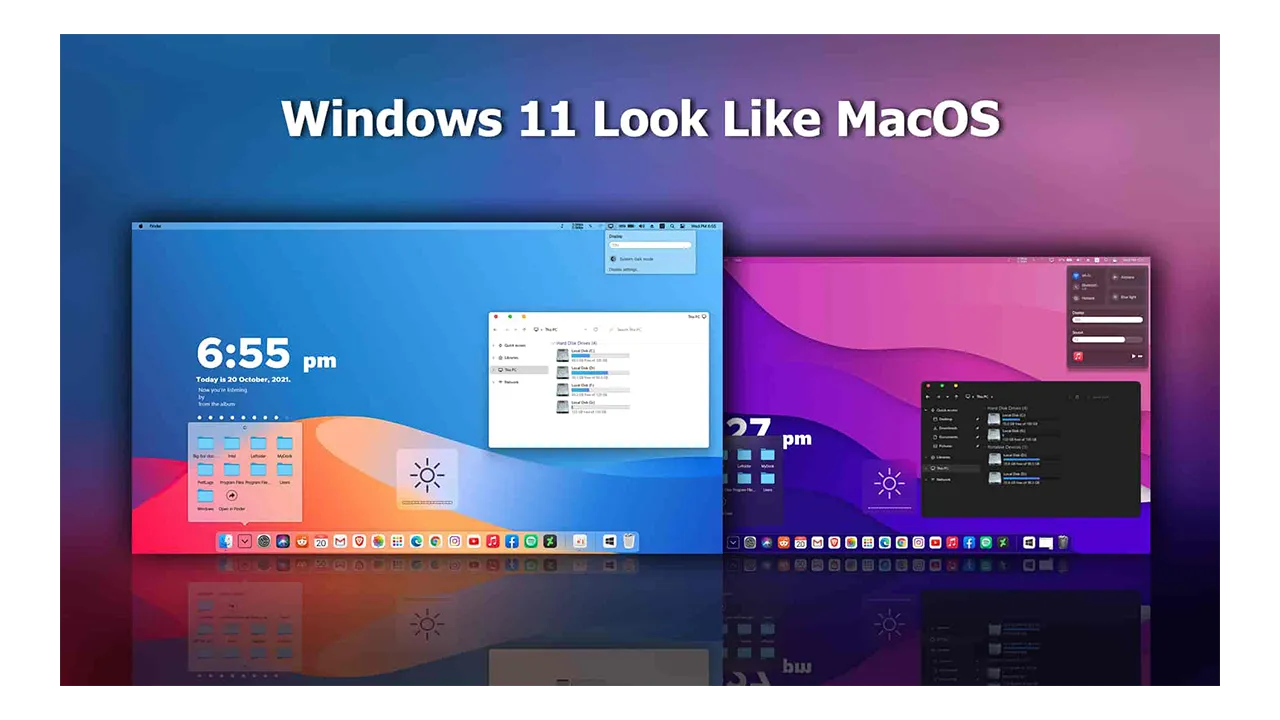
Task: Refresh the light Explorer window
Action: pyautogui.click(x=595, y=329)
